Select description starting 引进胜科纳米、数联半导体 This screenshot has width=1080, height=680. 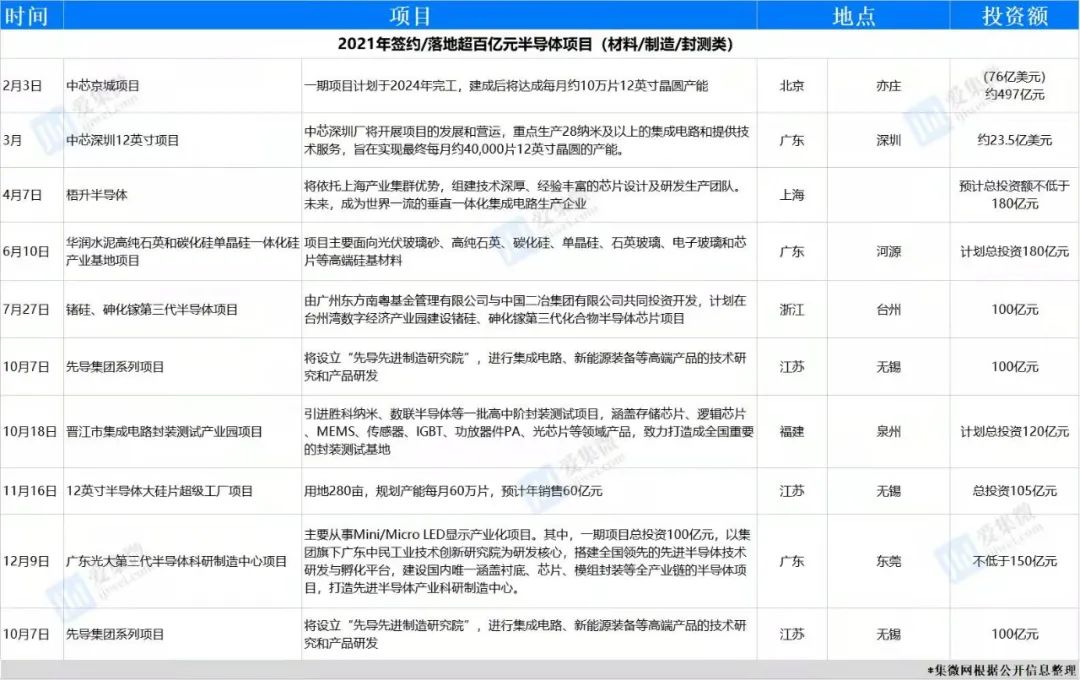click(529, 431)
